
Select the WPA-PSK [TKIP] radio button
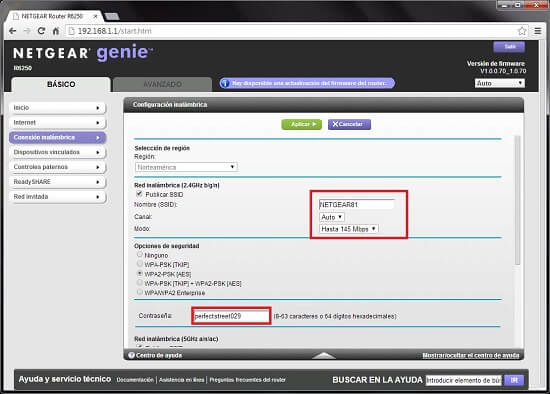tap(140, 263)
